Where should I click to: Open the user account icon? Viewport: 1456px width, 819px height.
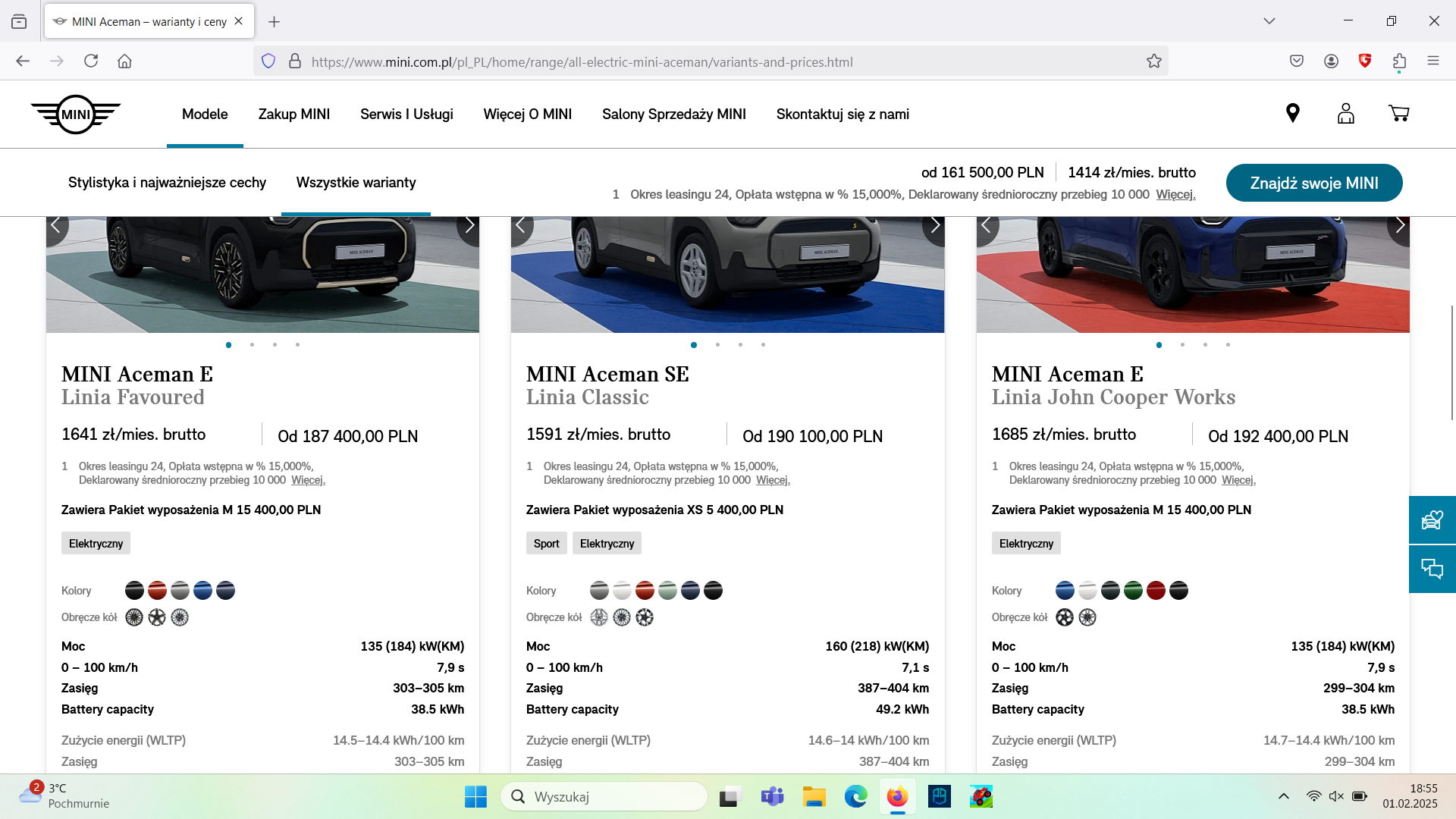click(1346, 114)
